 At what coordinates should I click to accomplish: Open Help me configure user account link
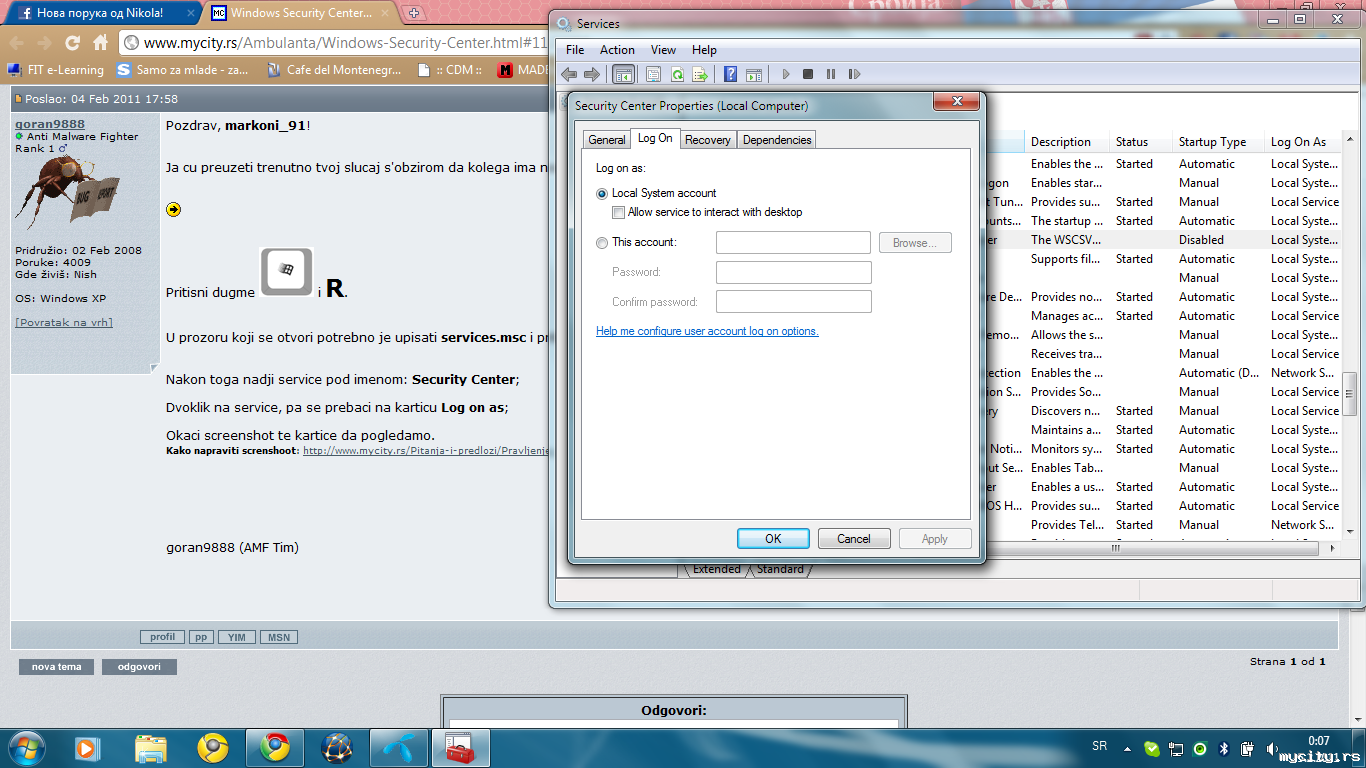click(707, 331)
